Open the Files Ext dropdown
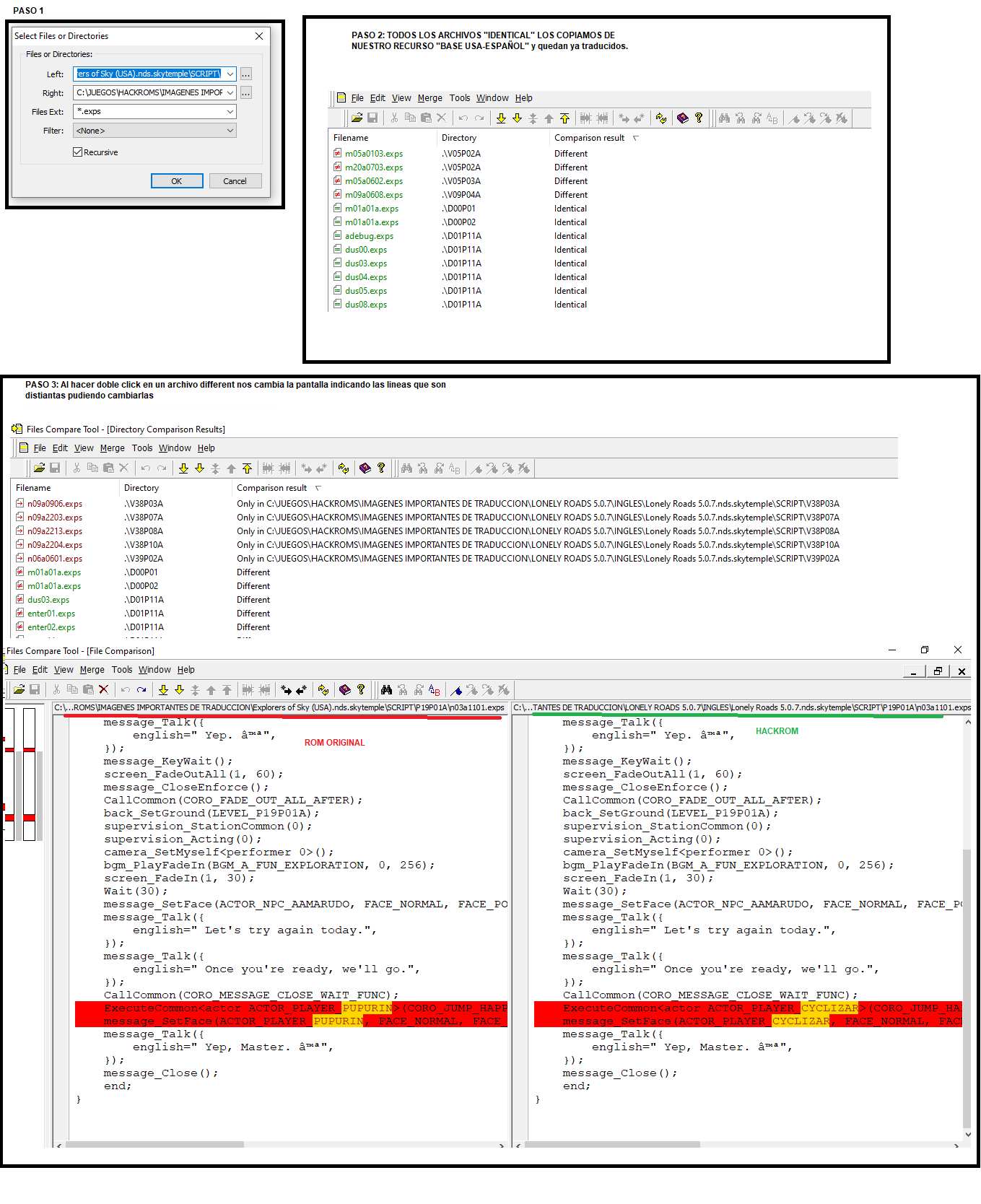Viewport: 981px width, 1204px height. pos(230,111)
